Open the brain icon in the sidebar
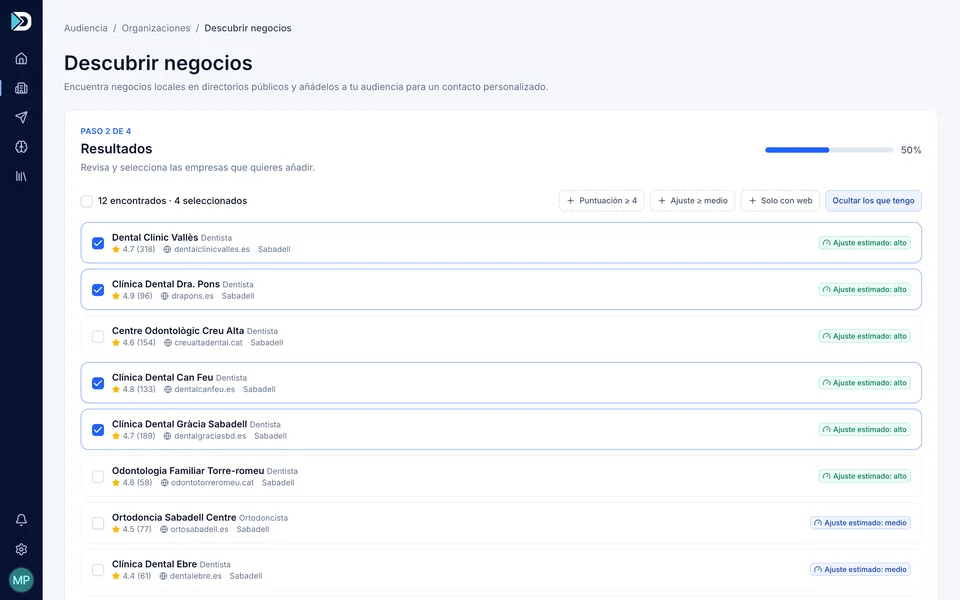 click(x=21, y=147)
